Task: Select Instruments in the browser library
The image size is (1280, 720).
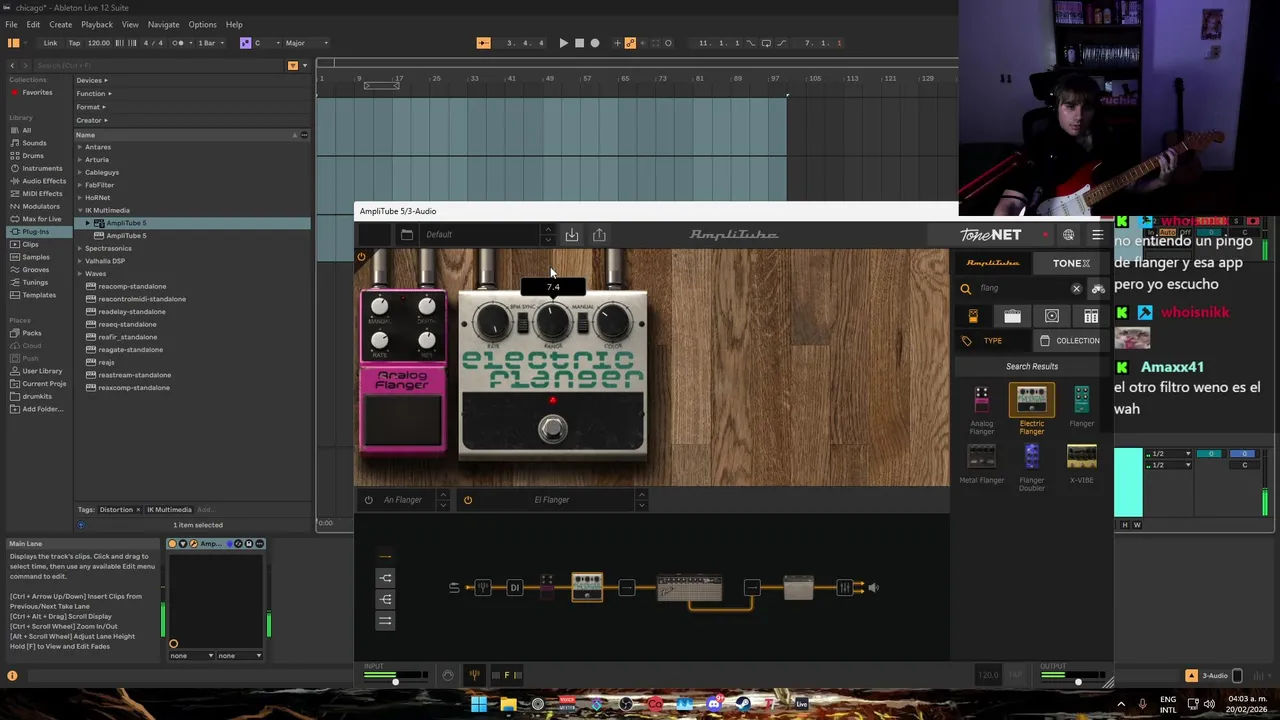Action: tap(42, 168)
